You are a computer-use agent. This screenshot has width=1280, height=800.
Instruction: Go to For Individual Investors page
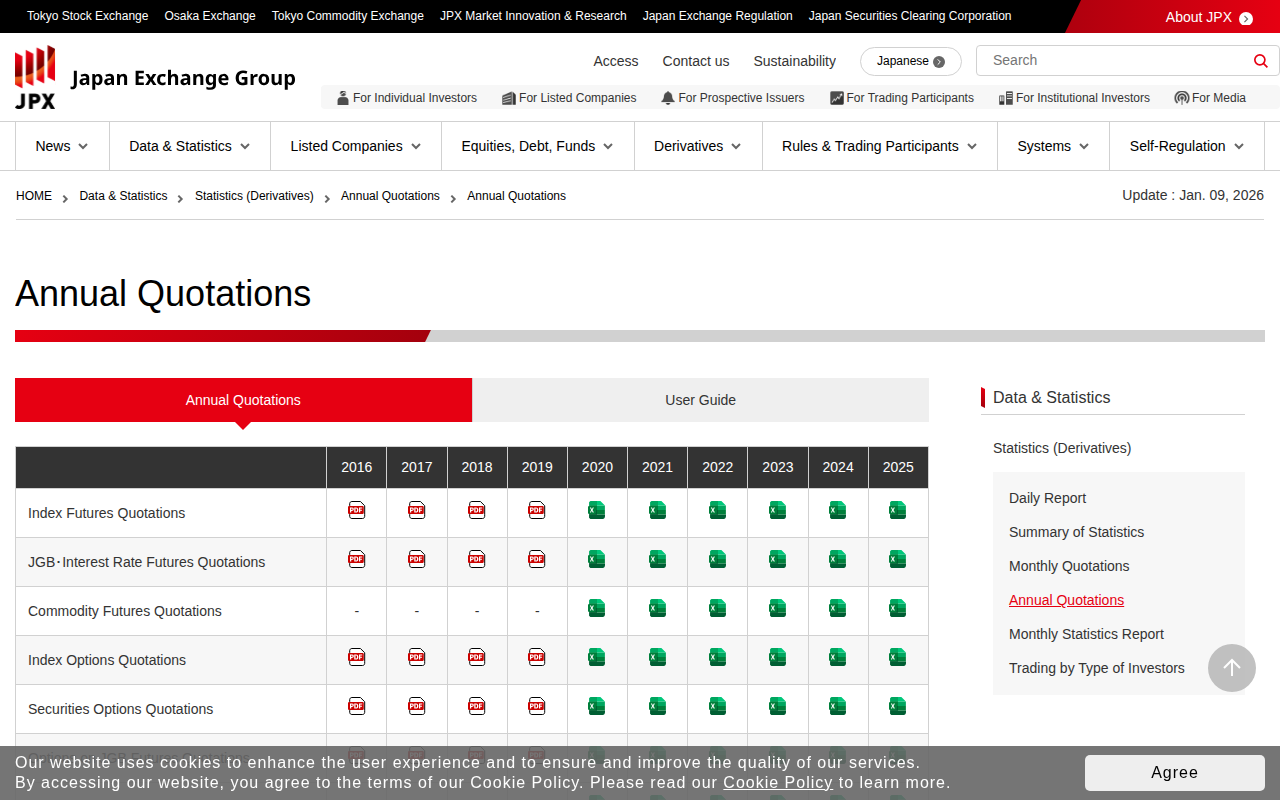(x=406, y=98)
